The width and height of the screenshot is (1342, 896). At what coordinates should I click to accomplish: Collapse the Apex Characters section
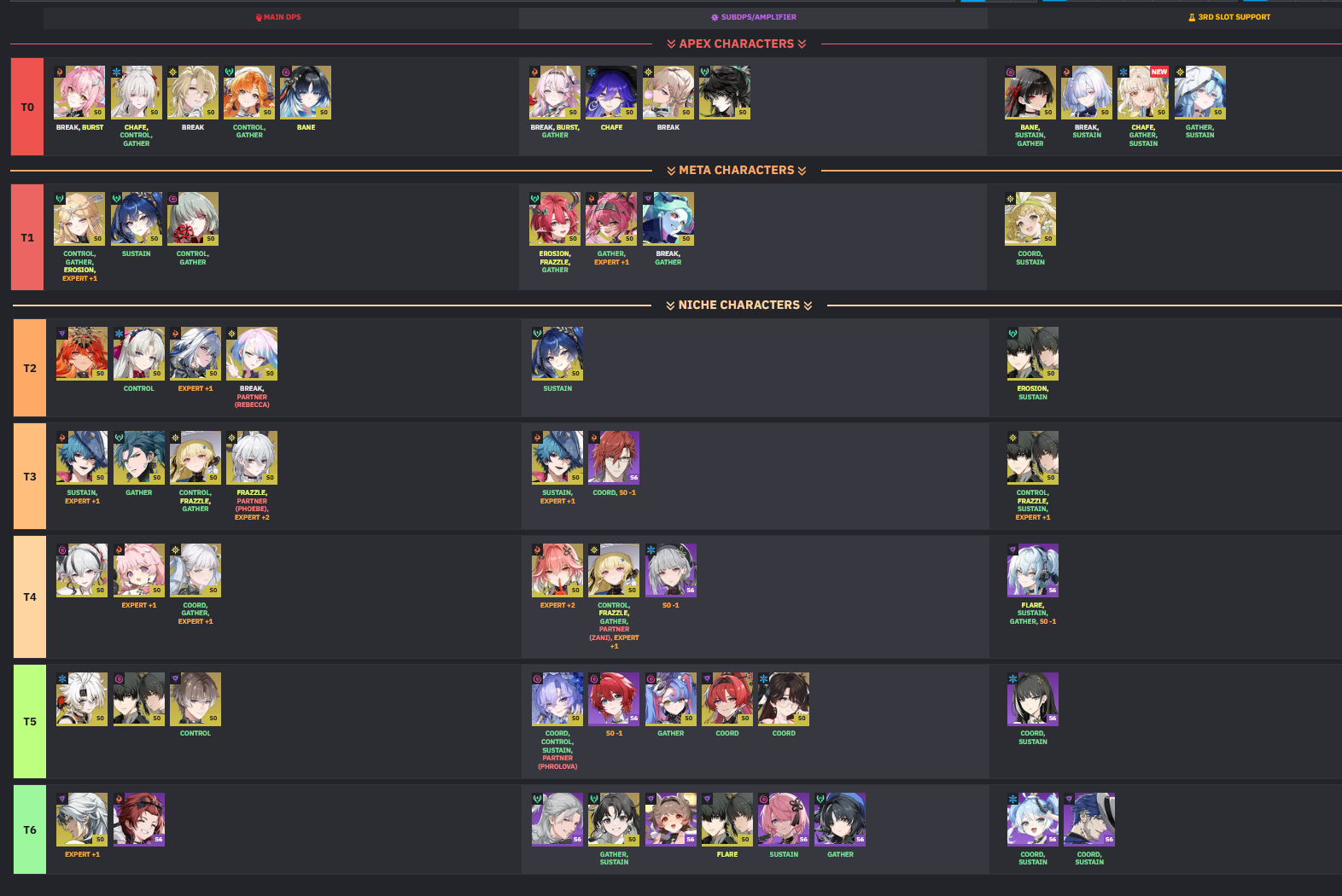(737, 44)
